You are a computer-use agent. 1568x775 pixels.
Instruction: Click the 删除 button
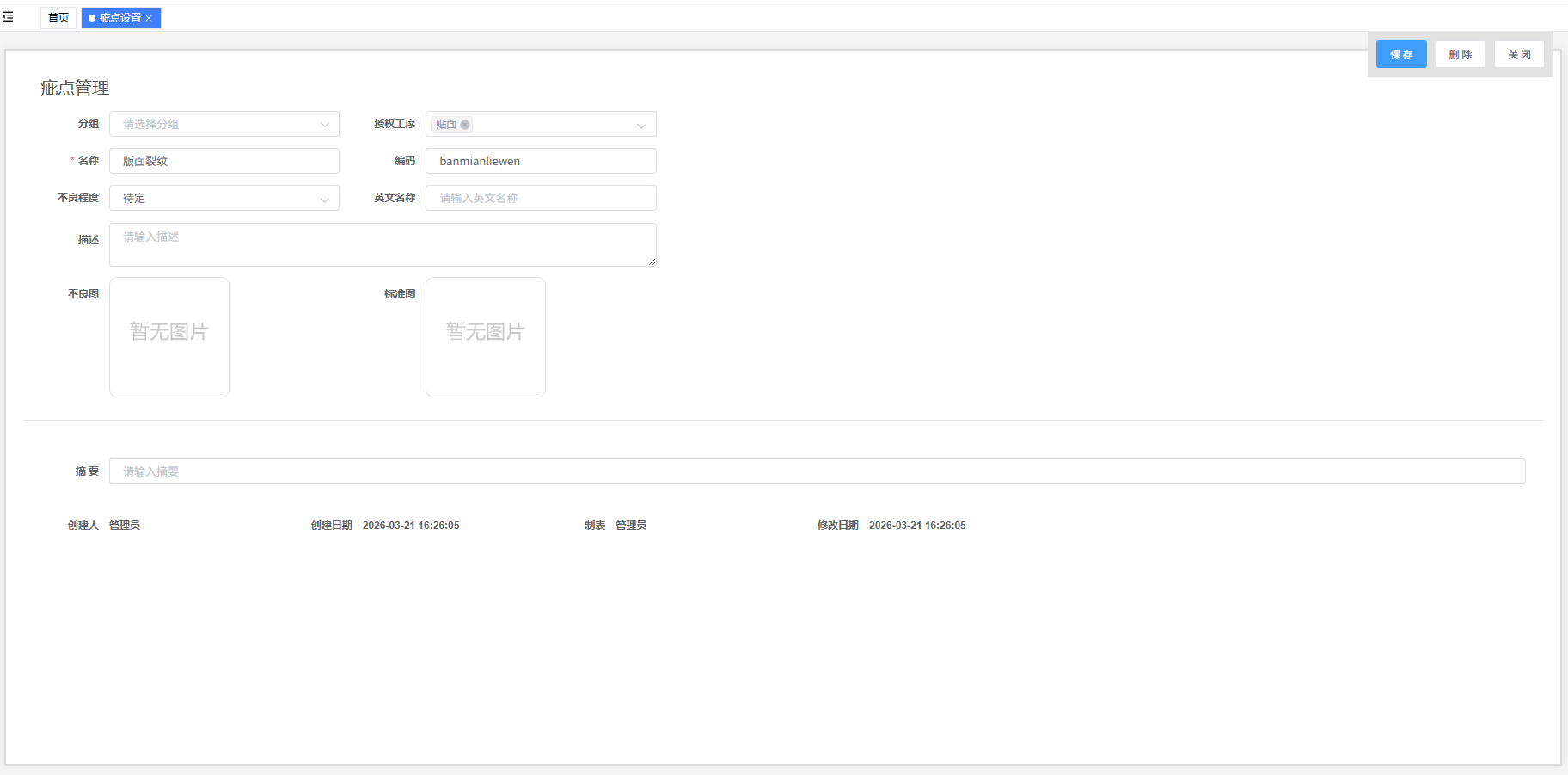tap(1460, 54)
